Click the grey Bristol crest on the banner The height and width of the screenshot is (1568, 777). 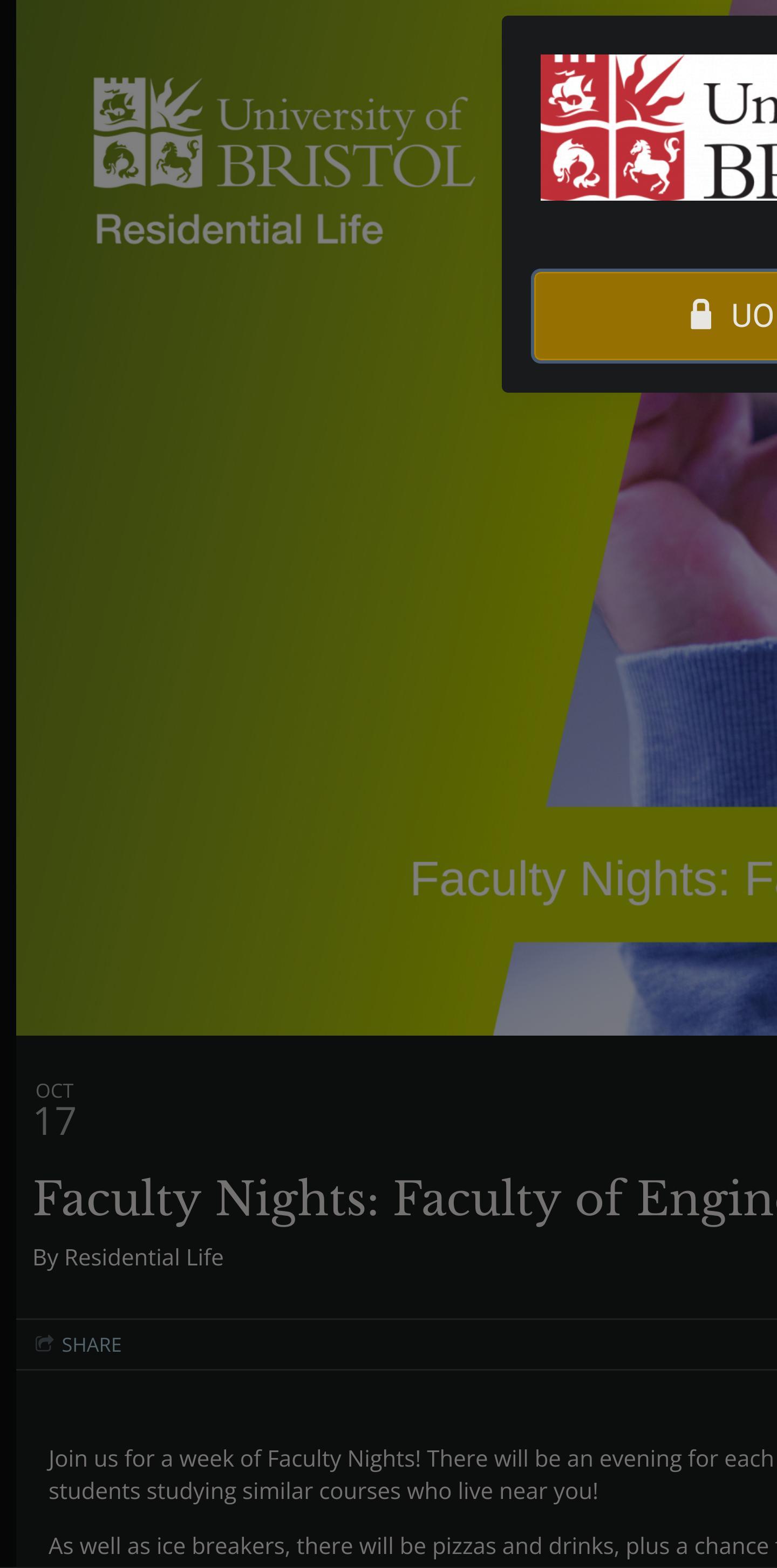(148, 132)
